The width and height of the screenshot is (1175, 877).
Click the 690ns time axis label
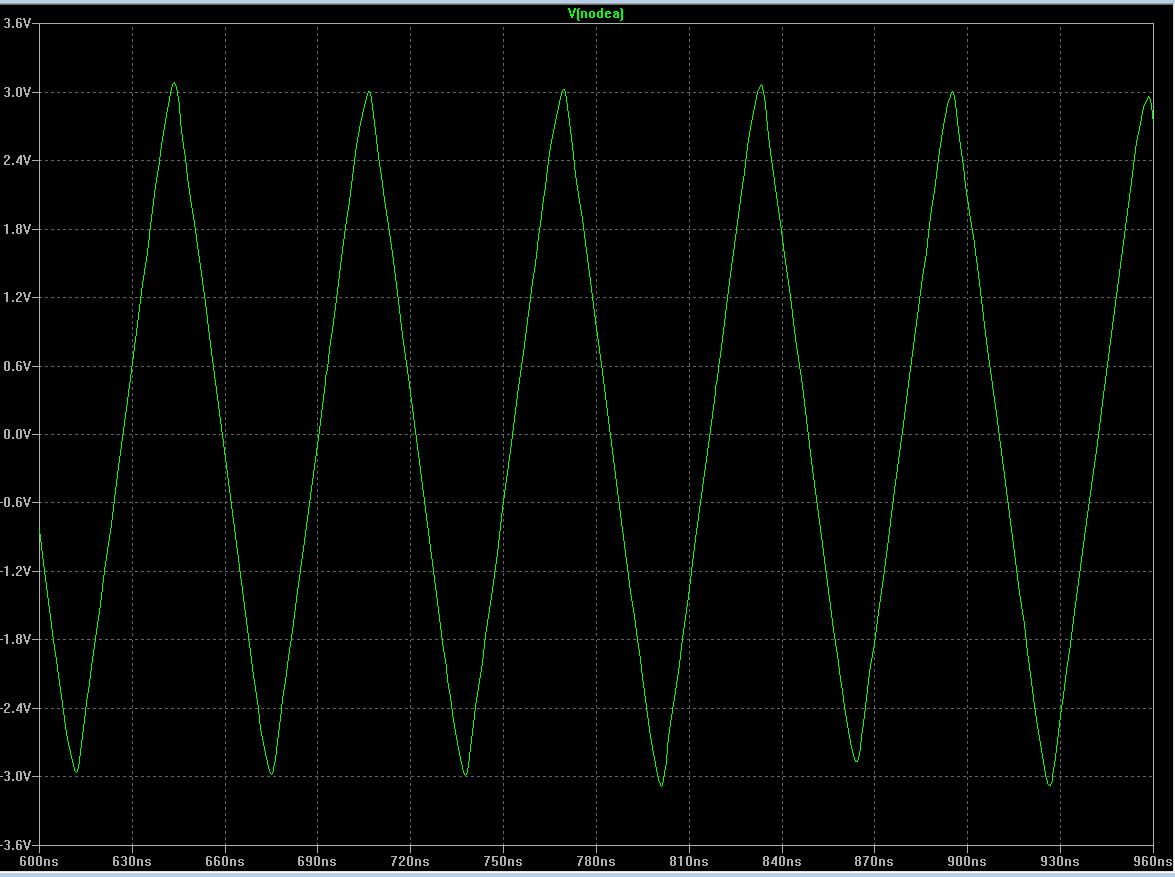317,861
